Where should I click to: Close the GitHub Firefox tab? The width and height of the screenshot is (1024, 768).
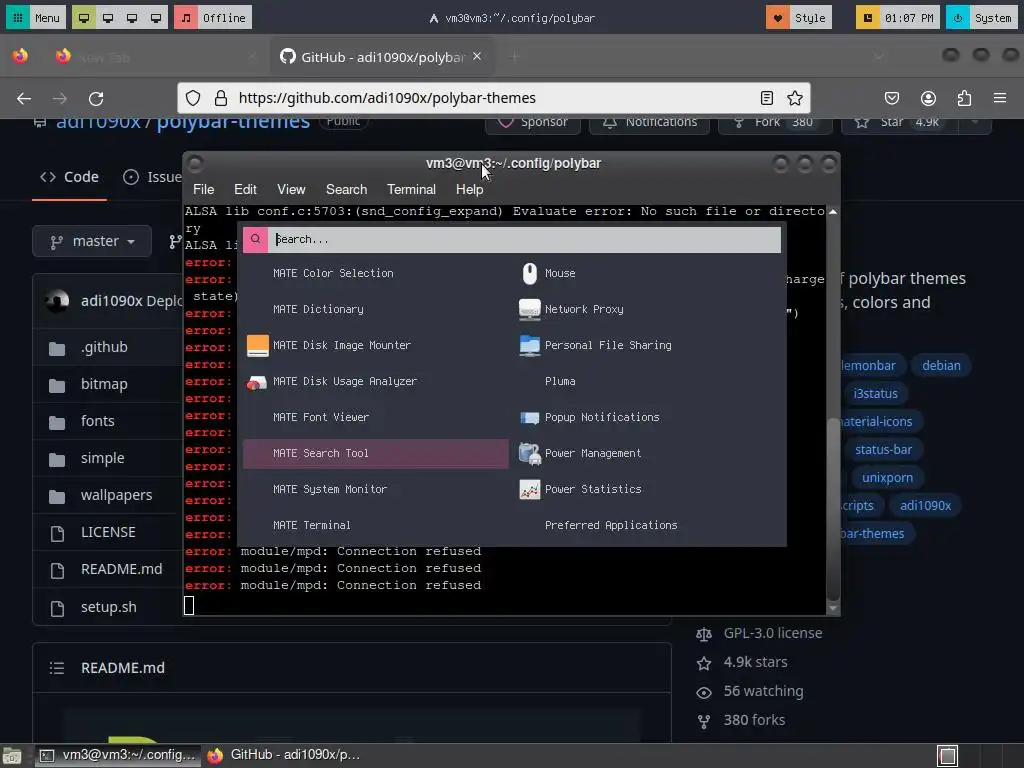tap(477, 57)
